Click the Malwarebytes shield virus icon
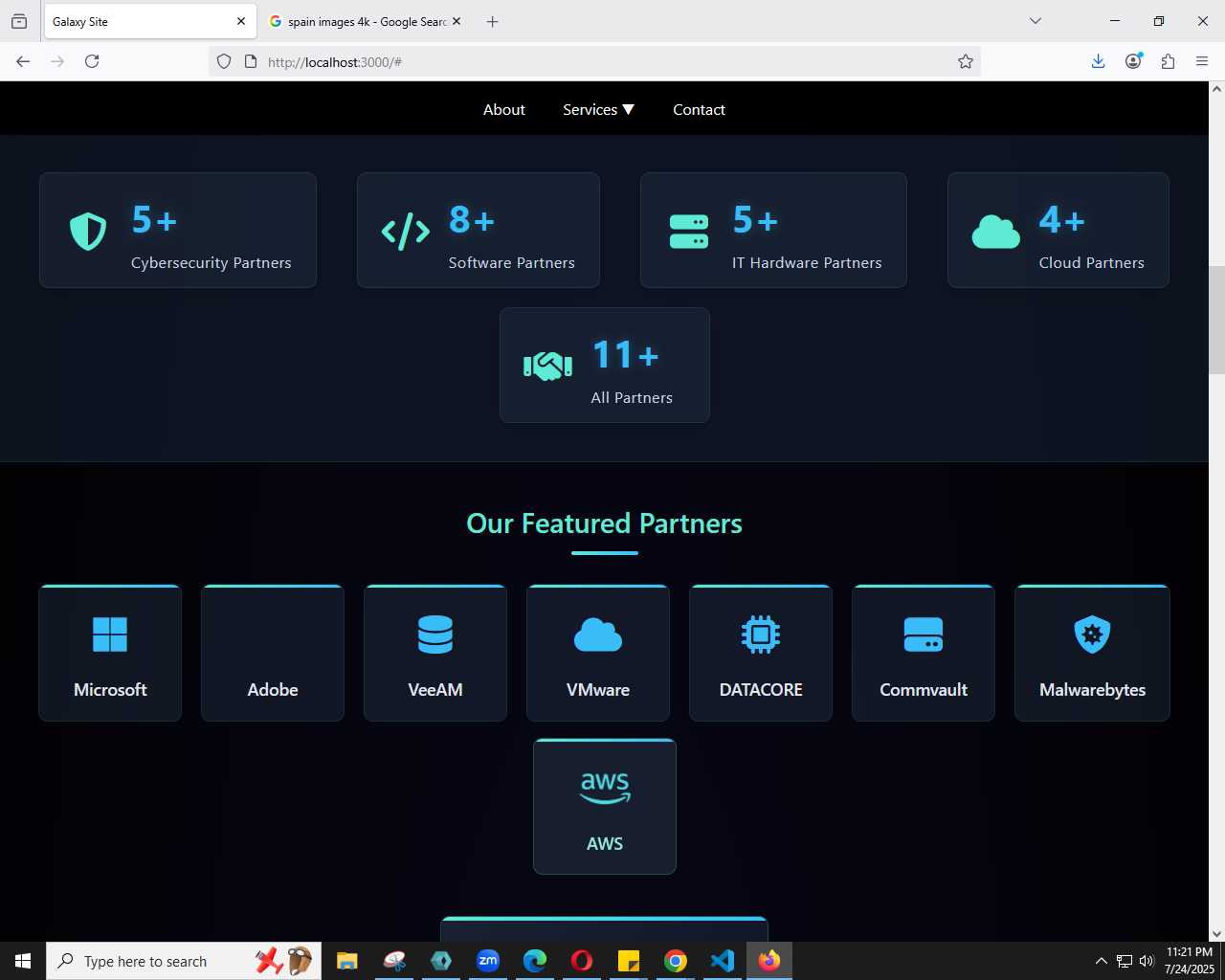1225x980 pixels. pos(1092,634)
